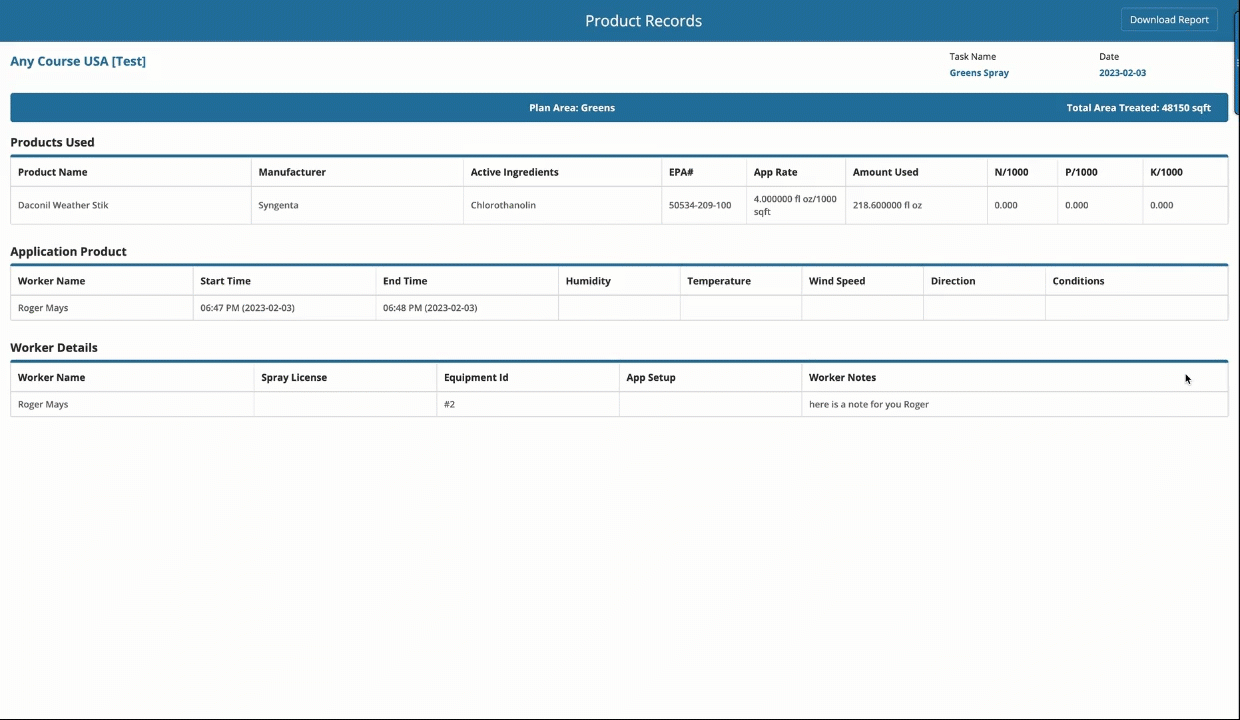The image size is (1240, 720).
Task: Select the Daconil Weather Stik product cell
Action: tap(63, 205)
